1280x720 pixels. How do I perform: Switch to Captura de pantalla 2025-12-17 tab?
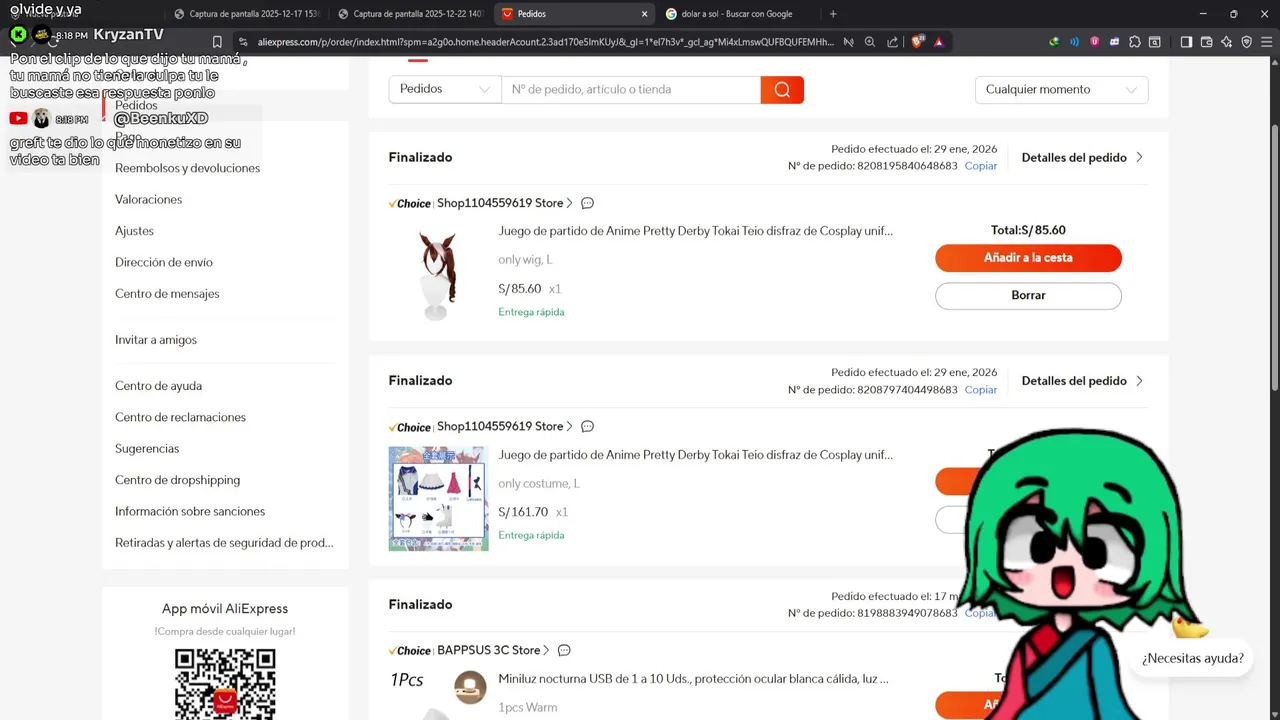tap(246, 14)
